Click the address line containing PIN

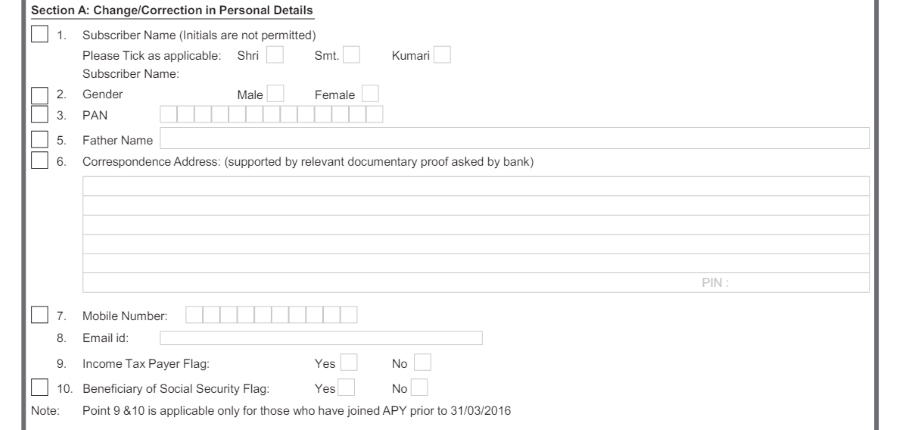[x=476, y=282]
